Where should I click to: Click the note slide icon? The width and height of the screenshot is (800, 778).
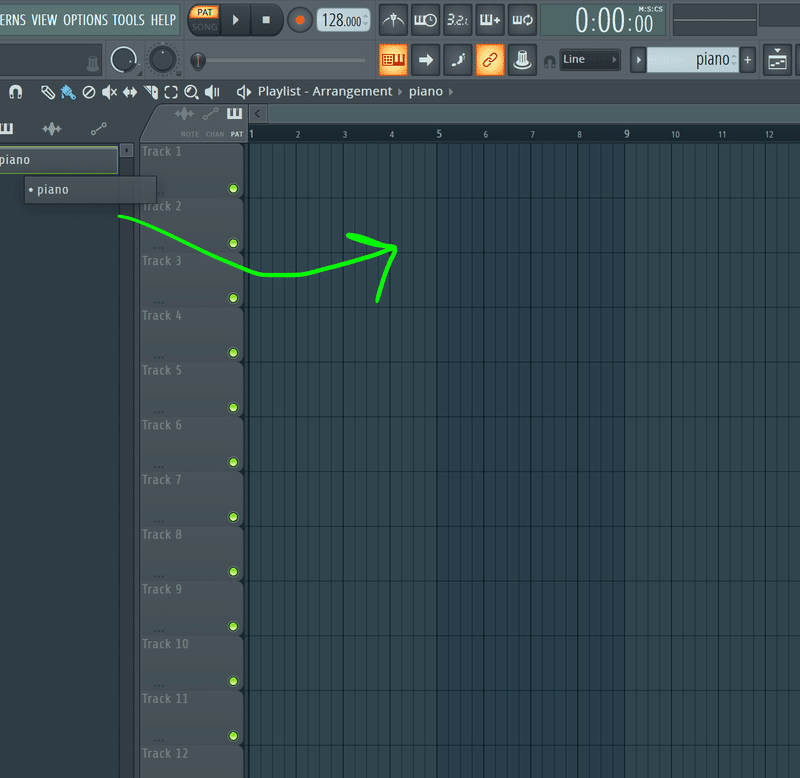[458, 60]
